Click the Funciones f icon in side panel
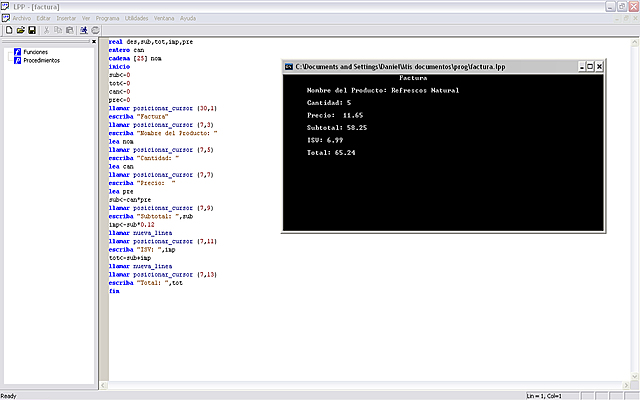 [x=17, y=52]
